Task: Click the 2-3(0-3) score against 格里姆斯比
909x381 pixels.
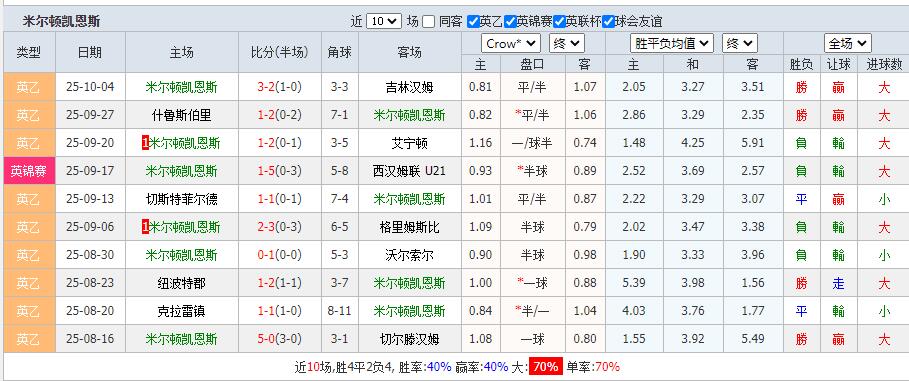Action: [279, 227]
